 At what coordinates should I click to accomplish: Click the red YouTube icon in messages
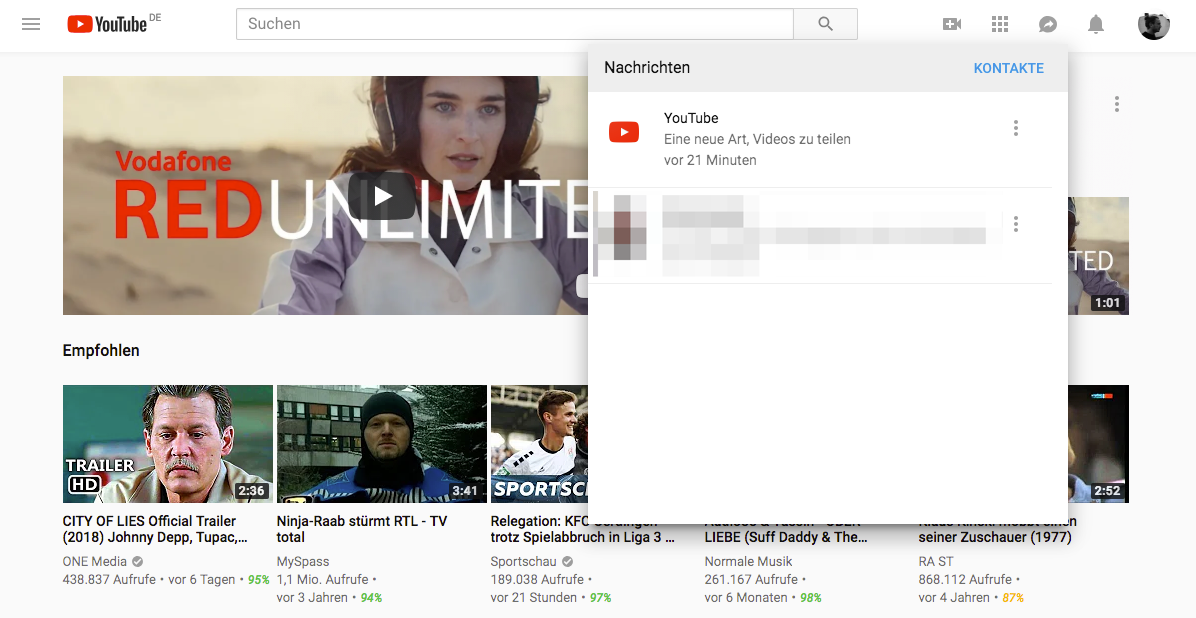coord(624,132)
